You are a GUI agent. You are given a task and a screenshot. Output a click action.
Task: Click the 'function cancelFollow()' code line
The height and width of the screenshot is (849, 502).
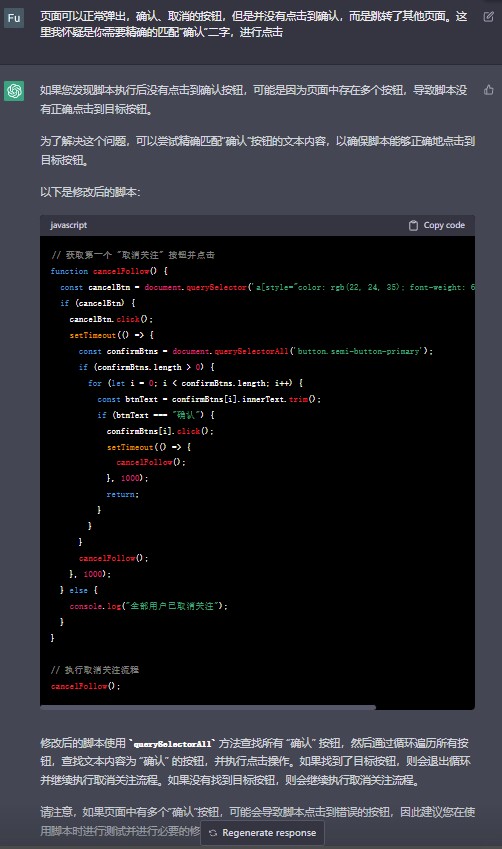109,271
